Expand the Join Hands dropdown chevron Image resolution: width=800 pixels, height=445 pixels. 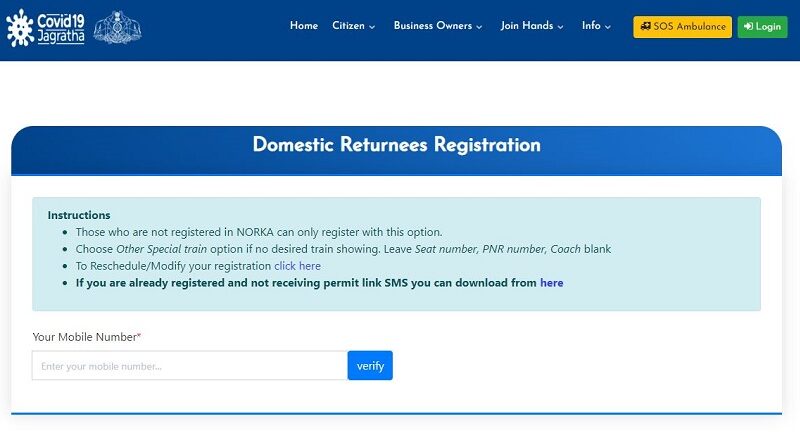(x=560, y=27)
